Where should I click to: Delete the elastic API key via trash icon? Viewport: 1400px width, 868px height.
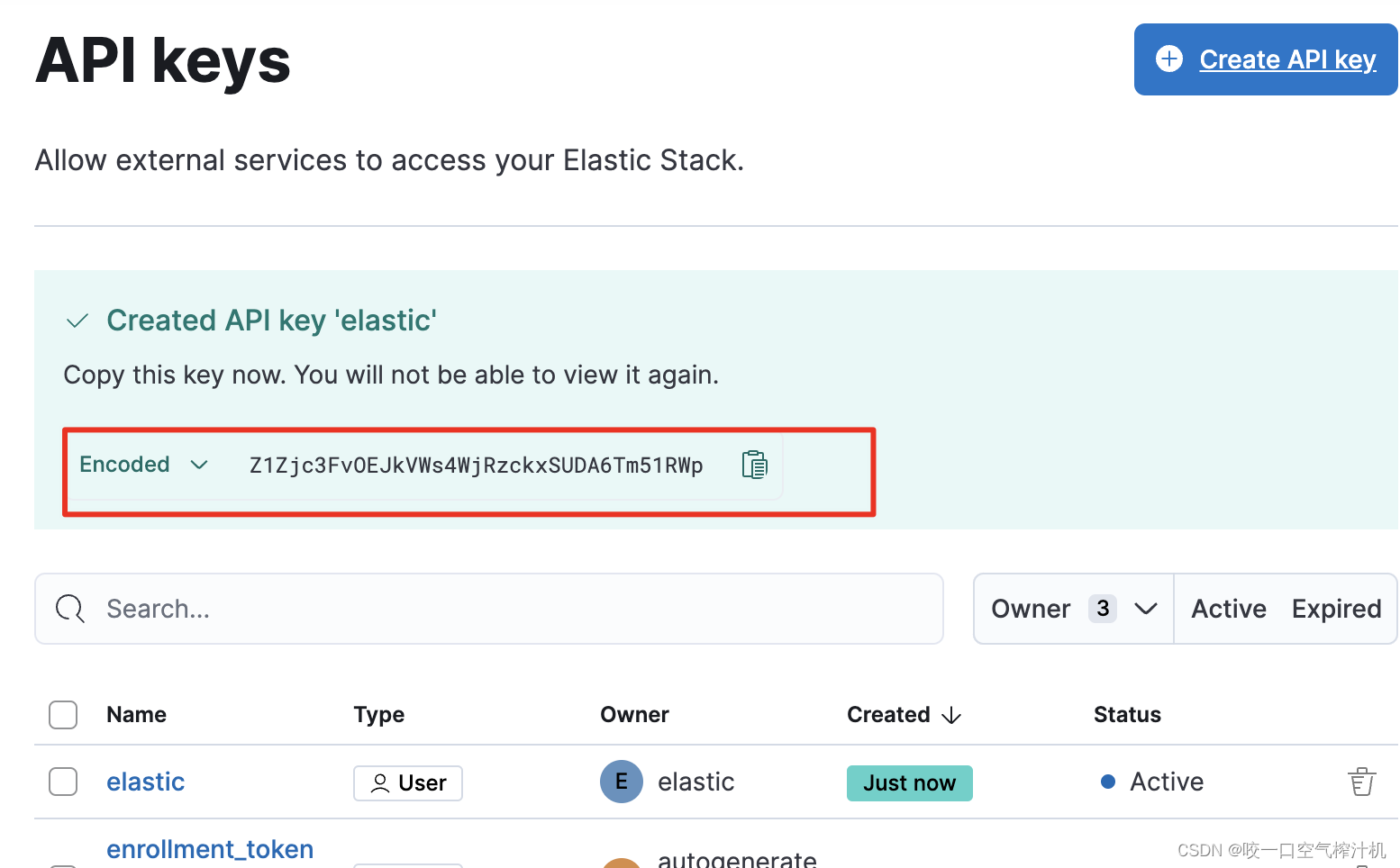click(x=1361, y=782)
